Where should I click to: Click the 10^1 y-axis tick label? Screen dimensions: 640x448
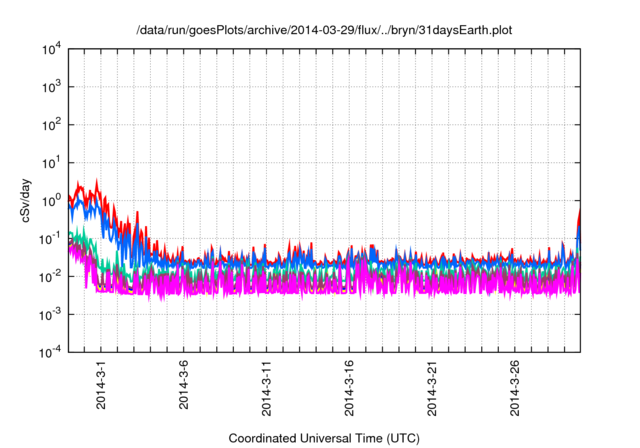[x=50, y=162]
